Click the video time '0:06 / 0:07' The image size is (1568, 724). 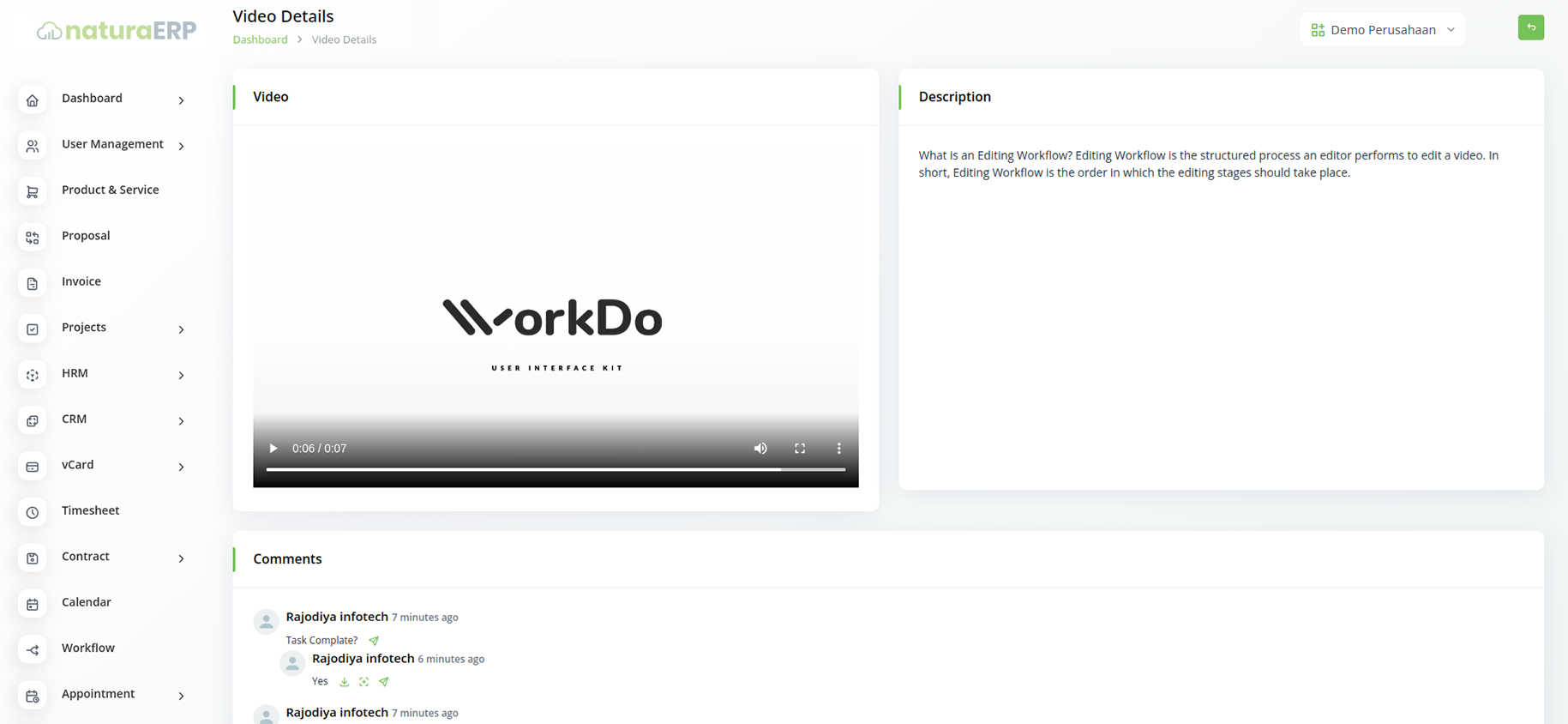pos(319,449)
